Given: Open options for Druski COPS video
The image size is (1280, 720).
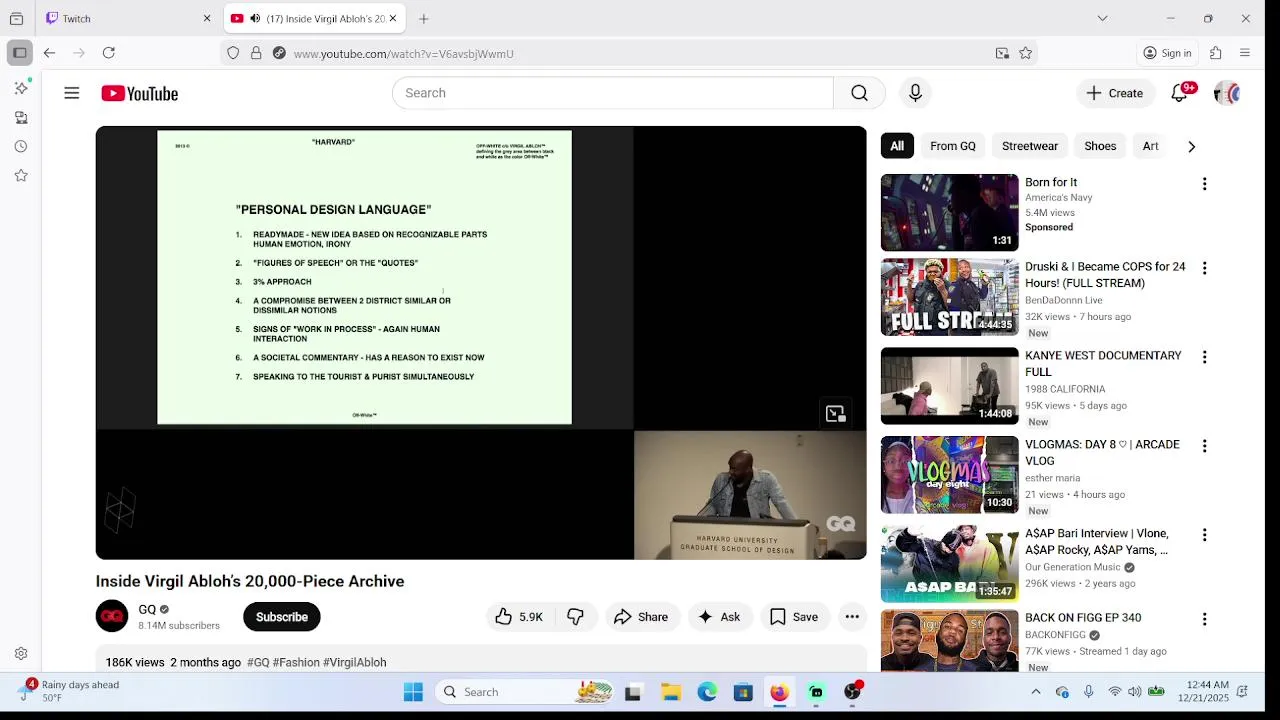Looking at the screenshot, I should pyautogui.click(x=1204, y=268).
